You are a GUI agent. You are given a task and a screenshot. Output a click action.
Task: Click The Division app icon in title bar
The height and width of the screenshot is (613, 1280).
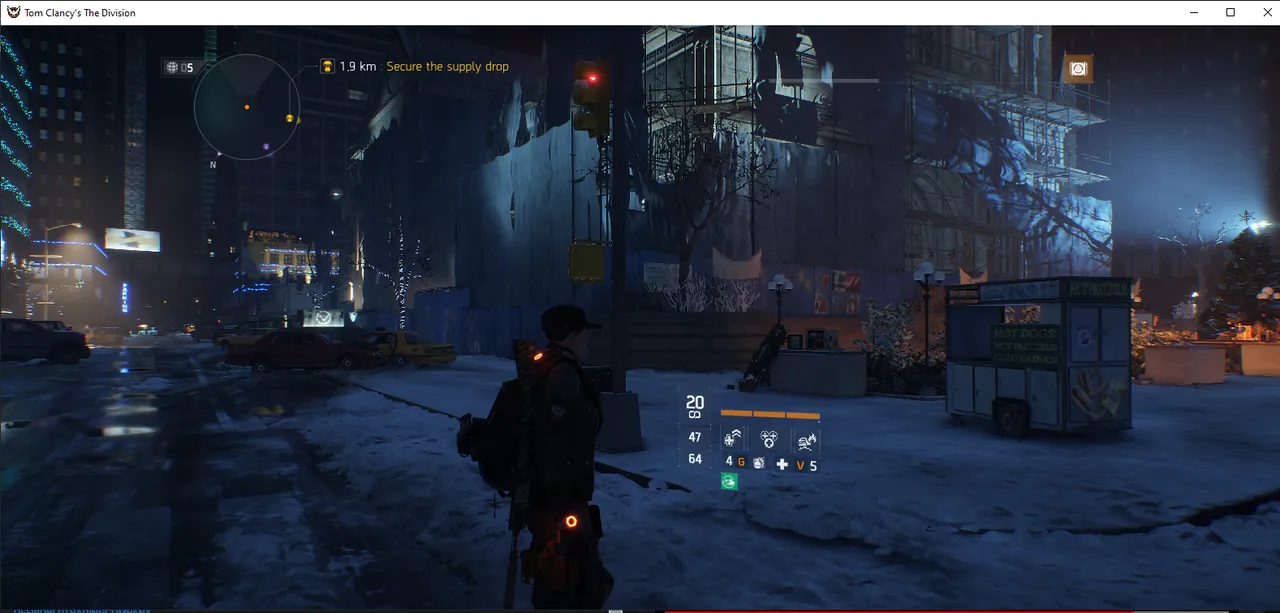click(13, 12)
